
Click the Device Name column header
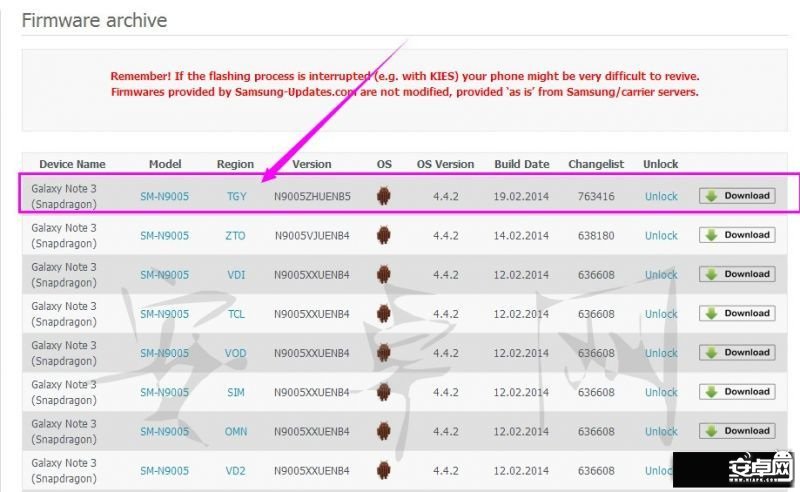click(72, 164)
